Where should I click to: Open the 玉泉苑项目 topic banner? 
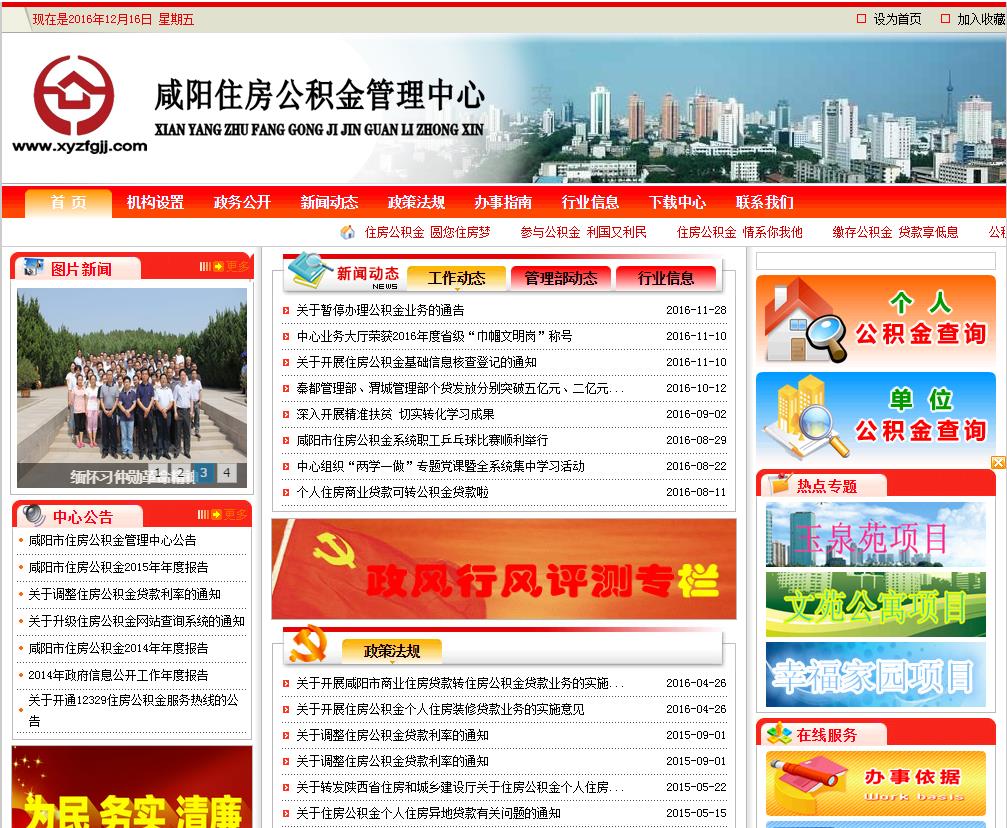coord(876,534)
